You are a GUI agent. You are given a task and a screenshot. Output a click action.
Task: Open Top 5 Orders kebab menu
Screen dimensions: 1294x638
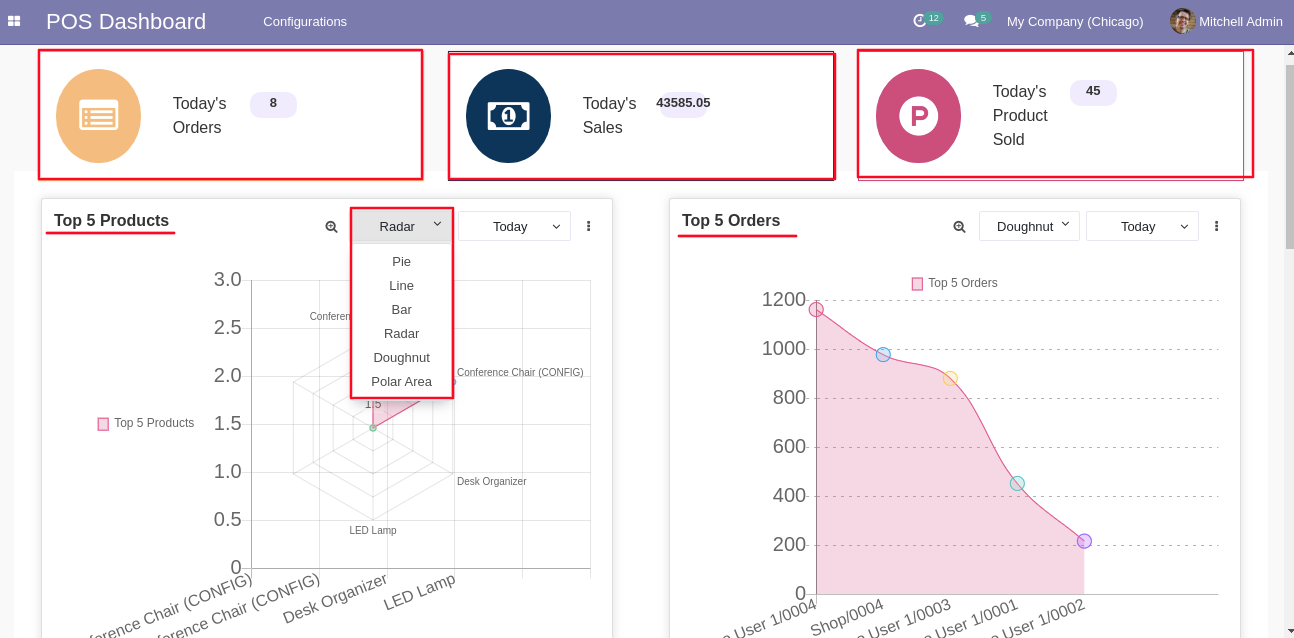click(x=1216, y=226)
